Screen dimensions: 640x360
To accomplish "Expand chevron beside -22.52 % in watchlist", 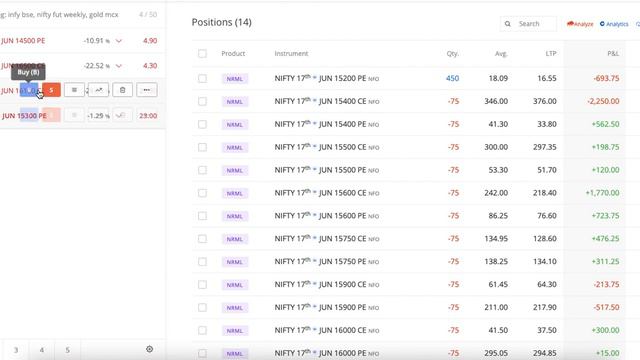I will coord(119,66).
